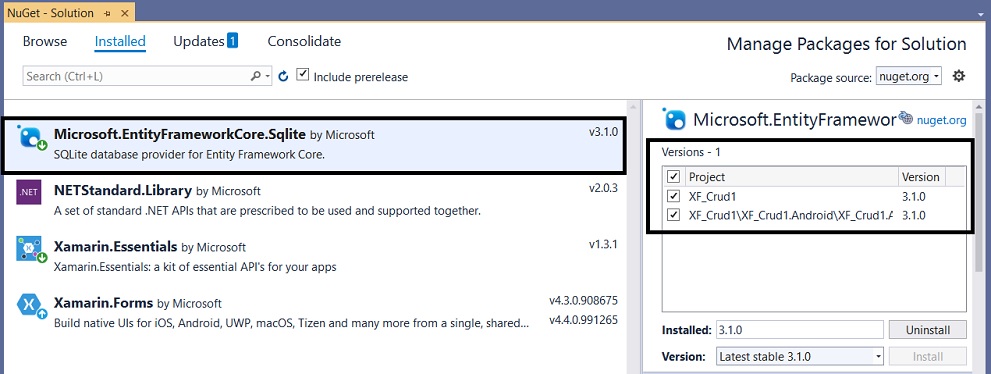Click the search magnifier icon

[x=255, y=76]
